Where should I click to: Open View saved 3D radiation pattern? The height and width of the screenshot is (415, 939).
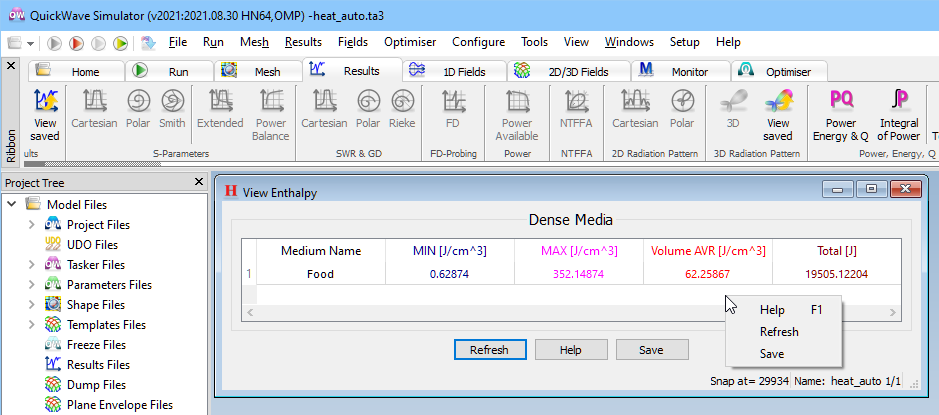click(778, 115)
